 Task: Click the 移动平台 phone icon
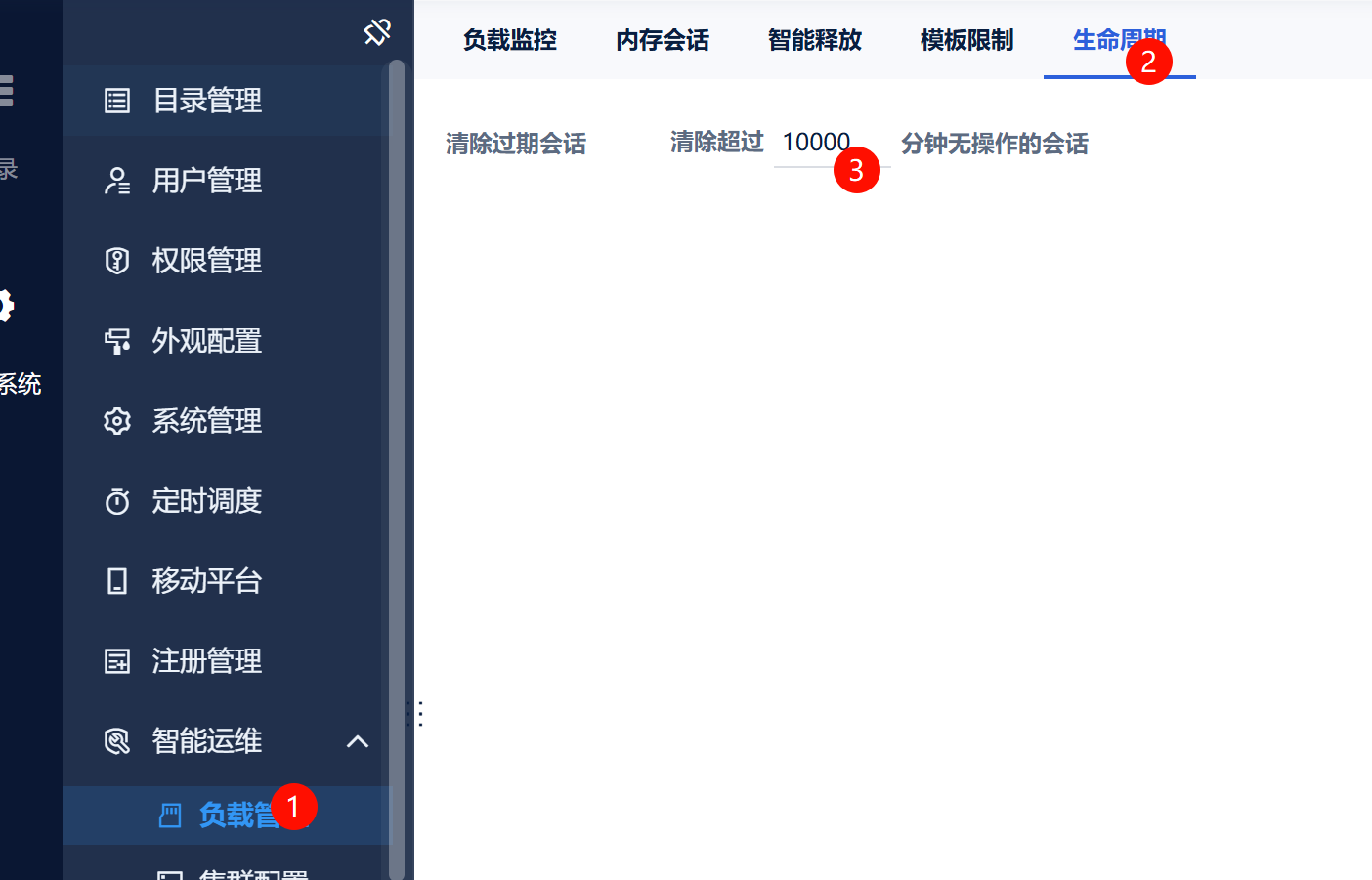pos(117,581)
